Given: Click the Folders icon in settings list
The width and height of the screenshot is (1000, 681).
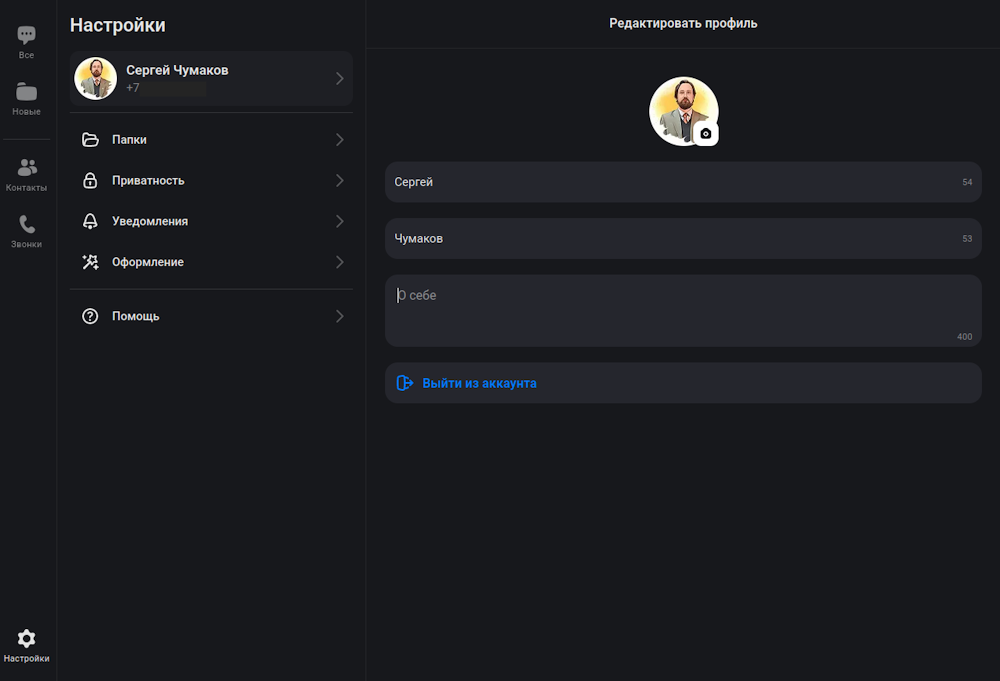Looking at the screenshot, I should click(90, 140).
